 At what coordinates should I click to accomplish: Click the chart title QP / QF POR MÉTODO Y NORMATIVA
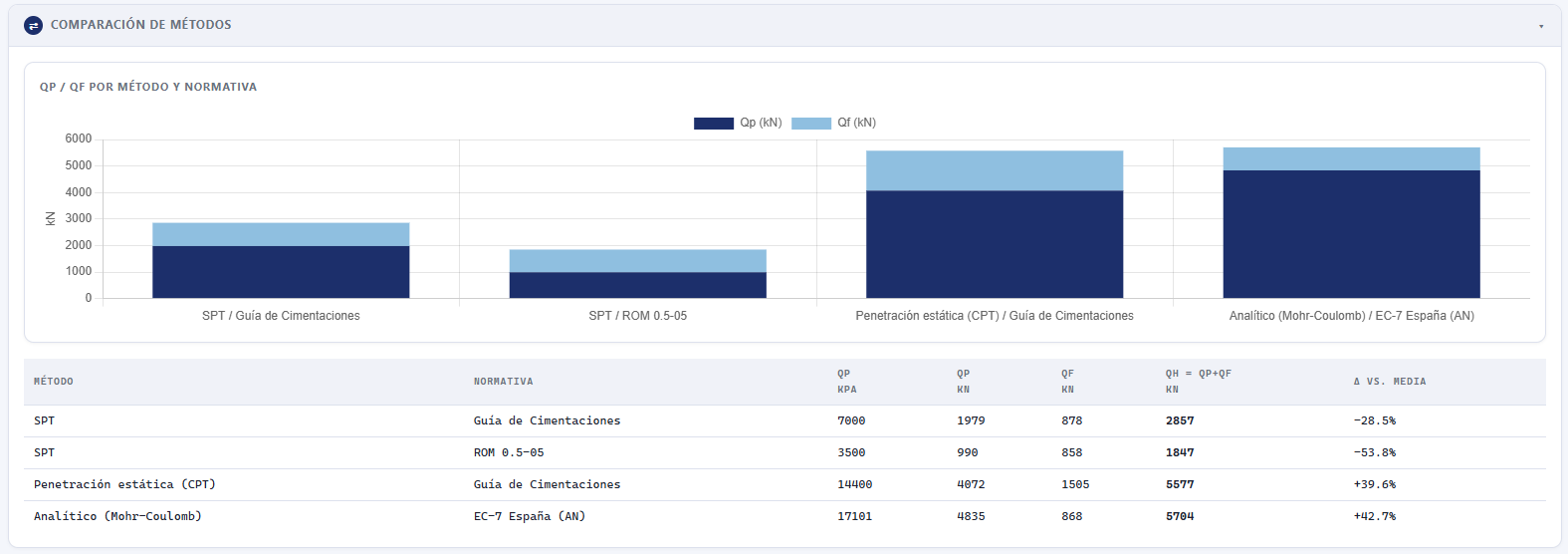pos(148,87)
